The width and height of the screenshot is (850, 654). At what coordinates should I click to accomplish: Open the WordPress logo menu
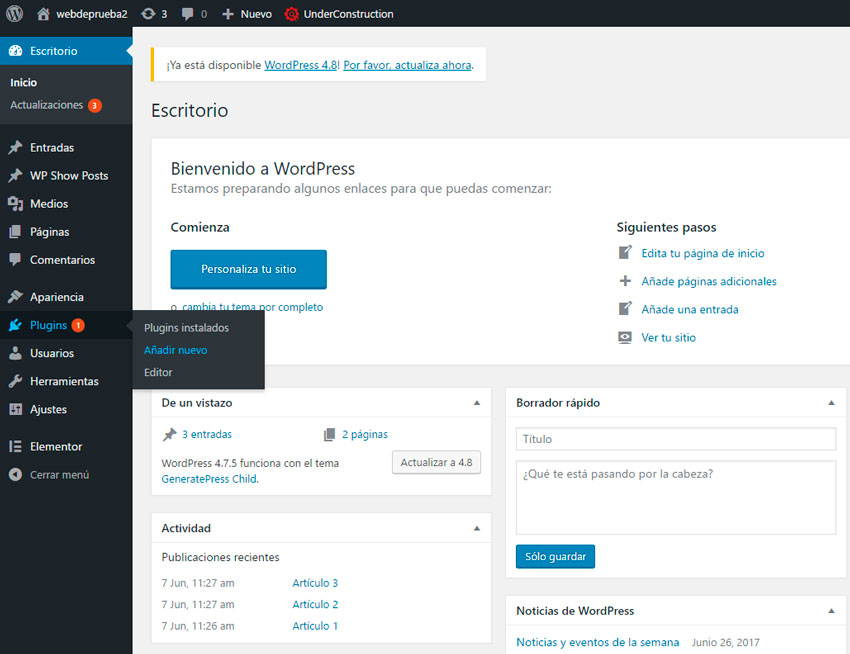coord(14,14)
